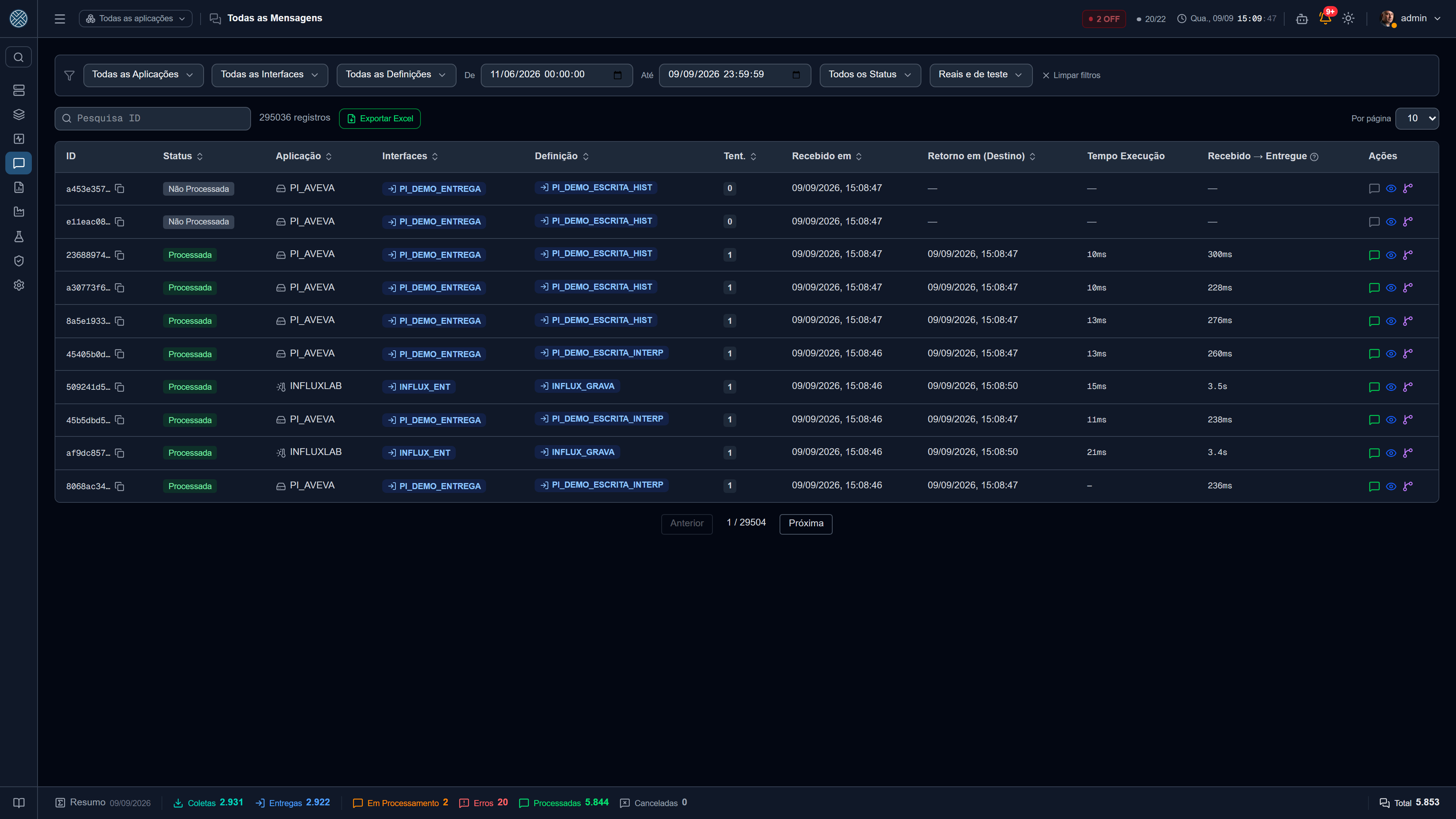Open the Reais e de teste dropdown
Image resolution: width=1456 pixels, height=819 pixels.
981,75
